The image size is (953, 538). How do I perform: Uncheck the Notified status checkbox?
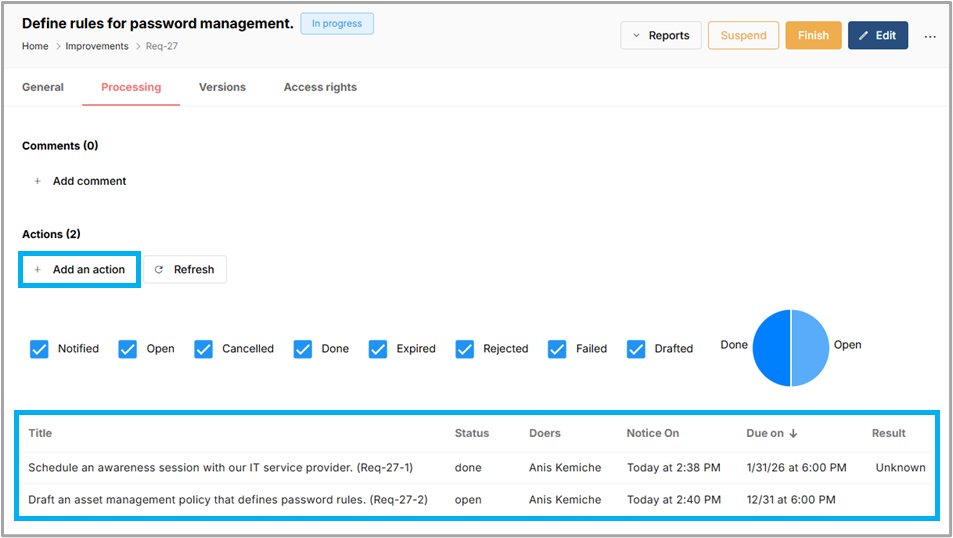click(39, 349)
